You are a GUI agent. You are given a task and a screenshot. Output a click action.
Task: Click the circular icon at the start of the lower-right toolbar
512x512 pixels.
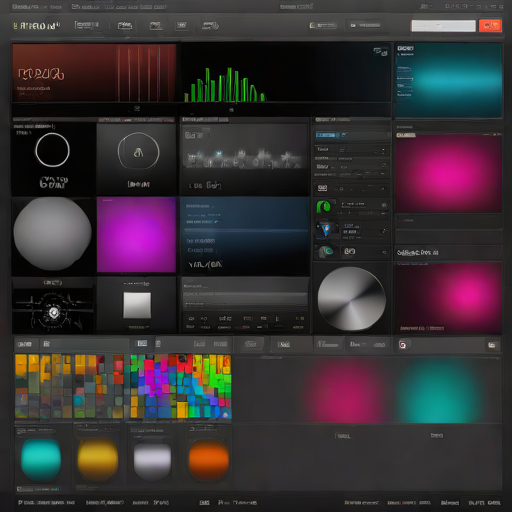(x=403, y=345)
